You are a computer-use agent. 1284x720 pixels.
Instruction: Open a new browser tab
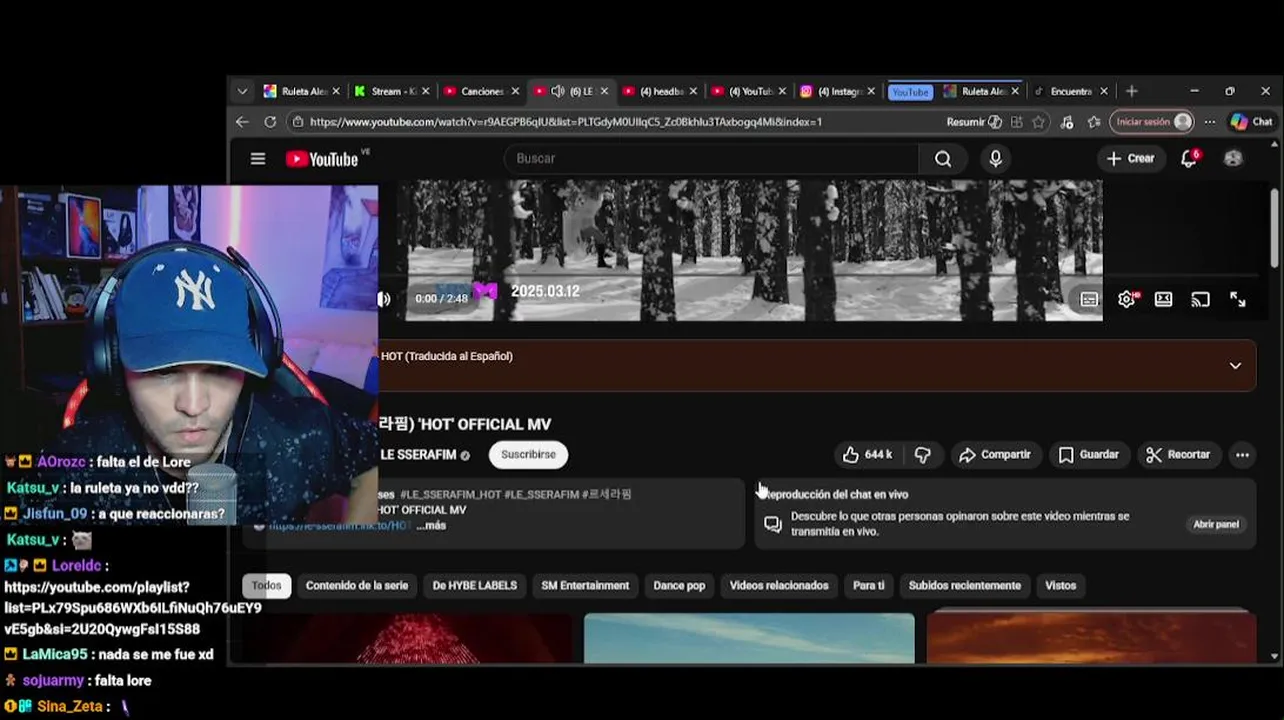(1131, 91)
